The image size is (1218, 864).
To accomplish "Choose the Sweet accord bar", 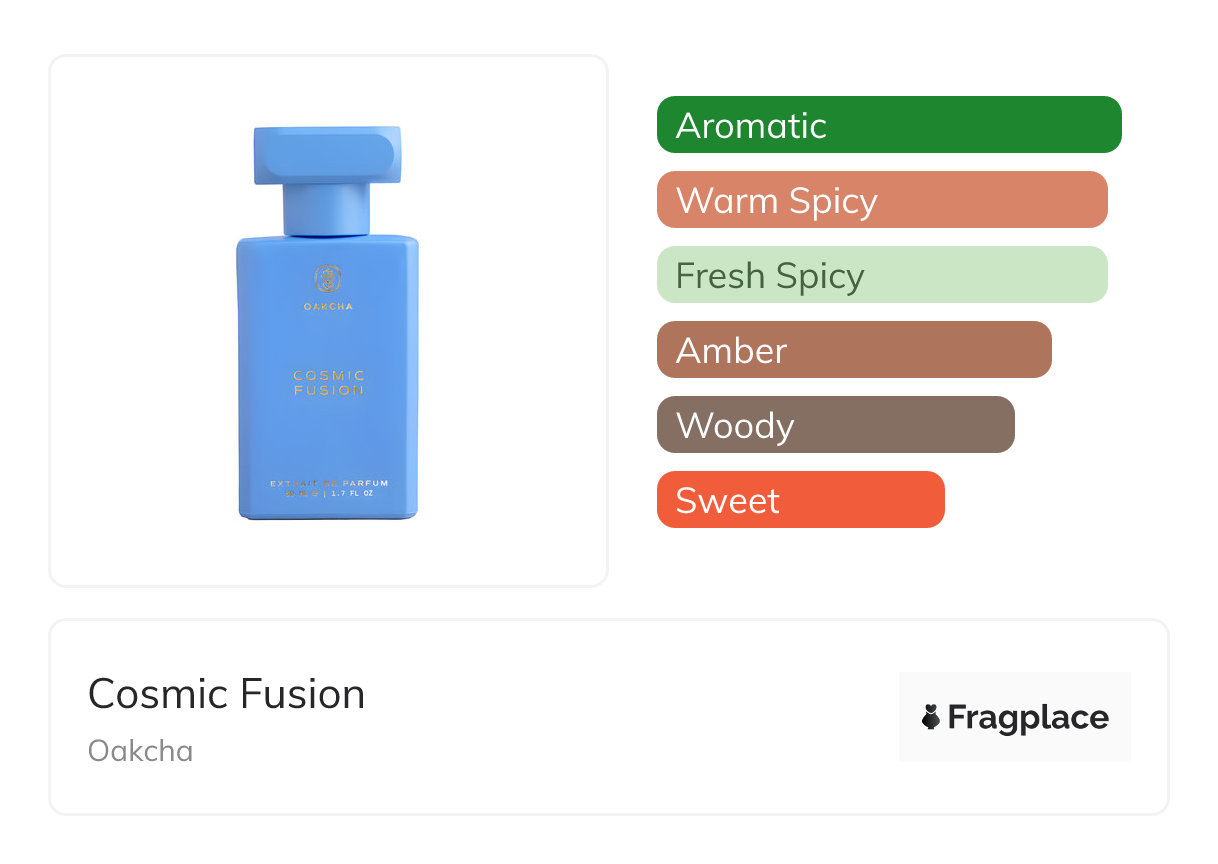I will [800, 500].
